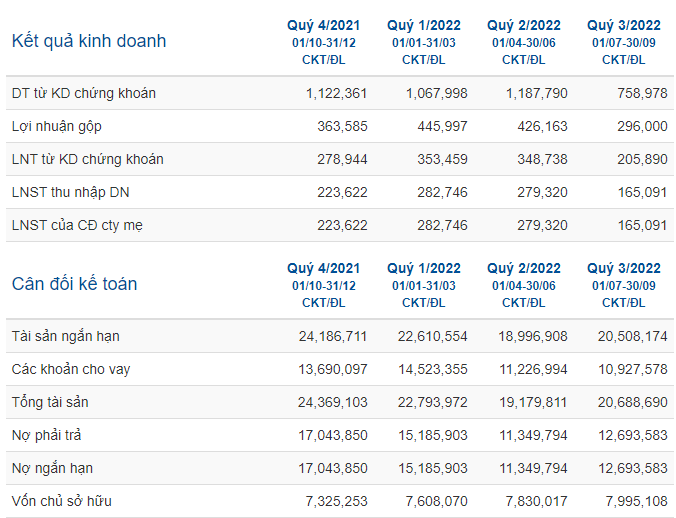
Task: Select the Kết quả kinh doanh section title
Action: 89,41
